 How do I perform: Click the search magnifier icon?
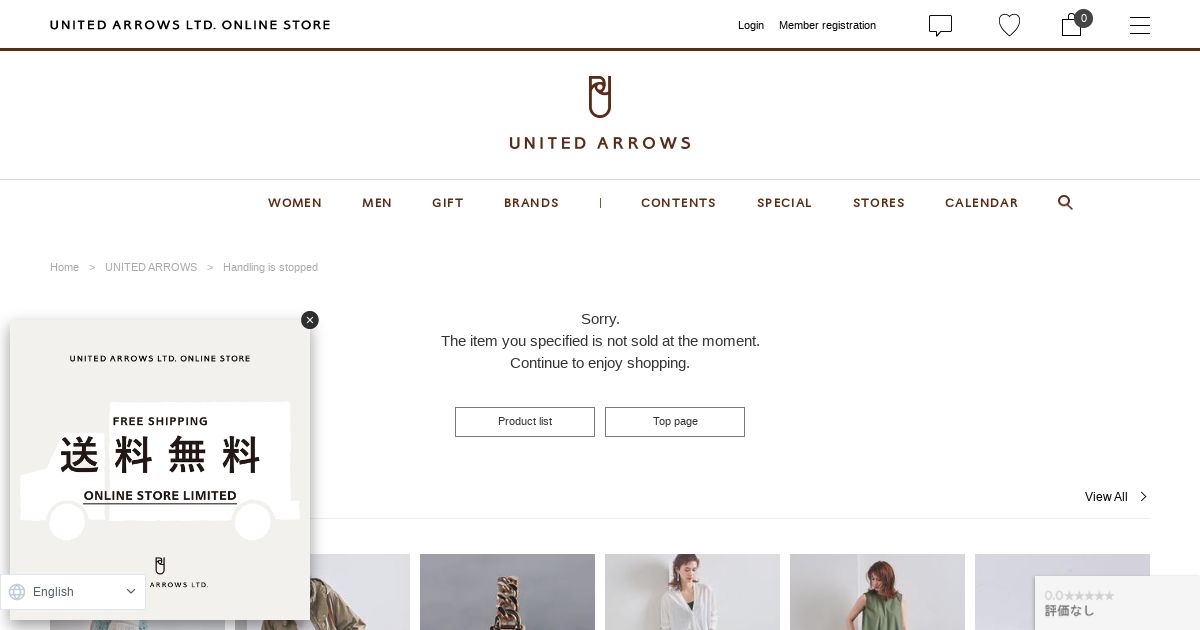pyautogui.click(x=1065, y=202)
